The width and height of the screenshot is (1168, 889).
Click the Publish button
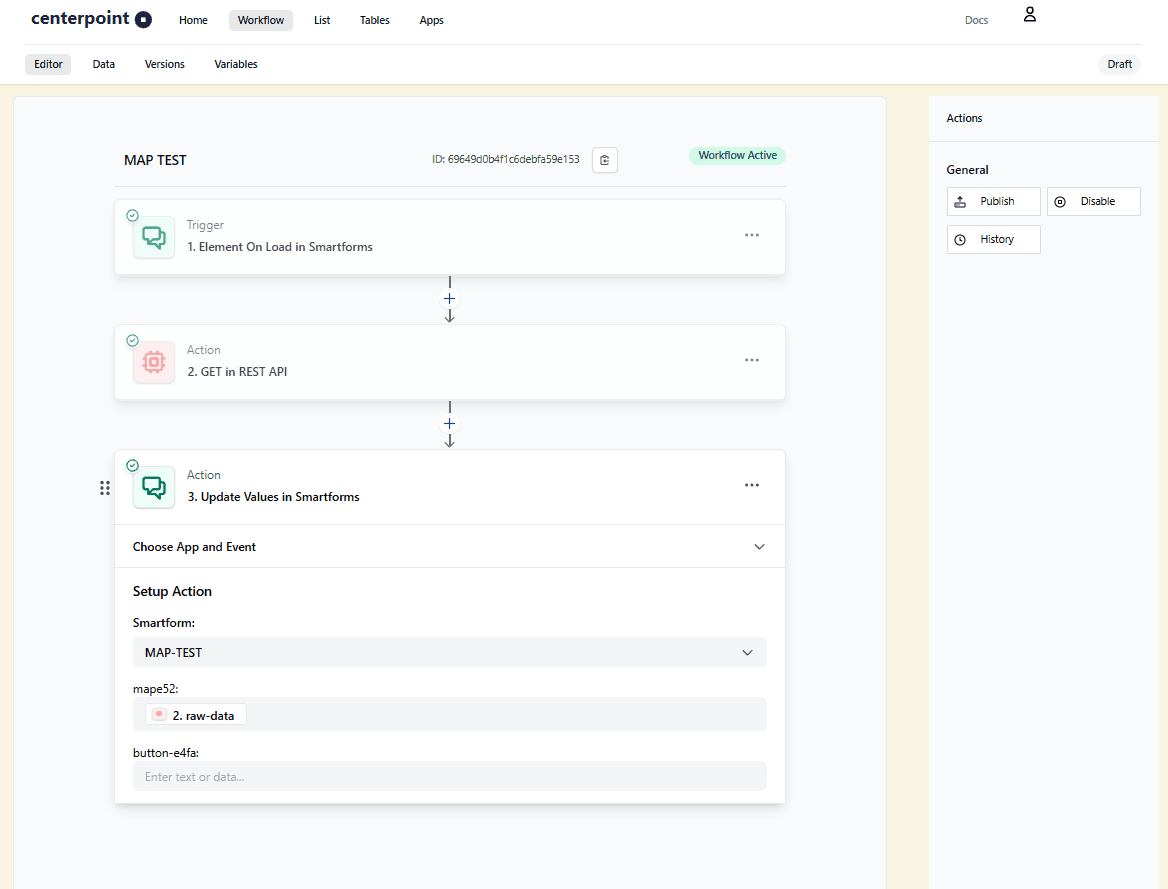(994, 201)
